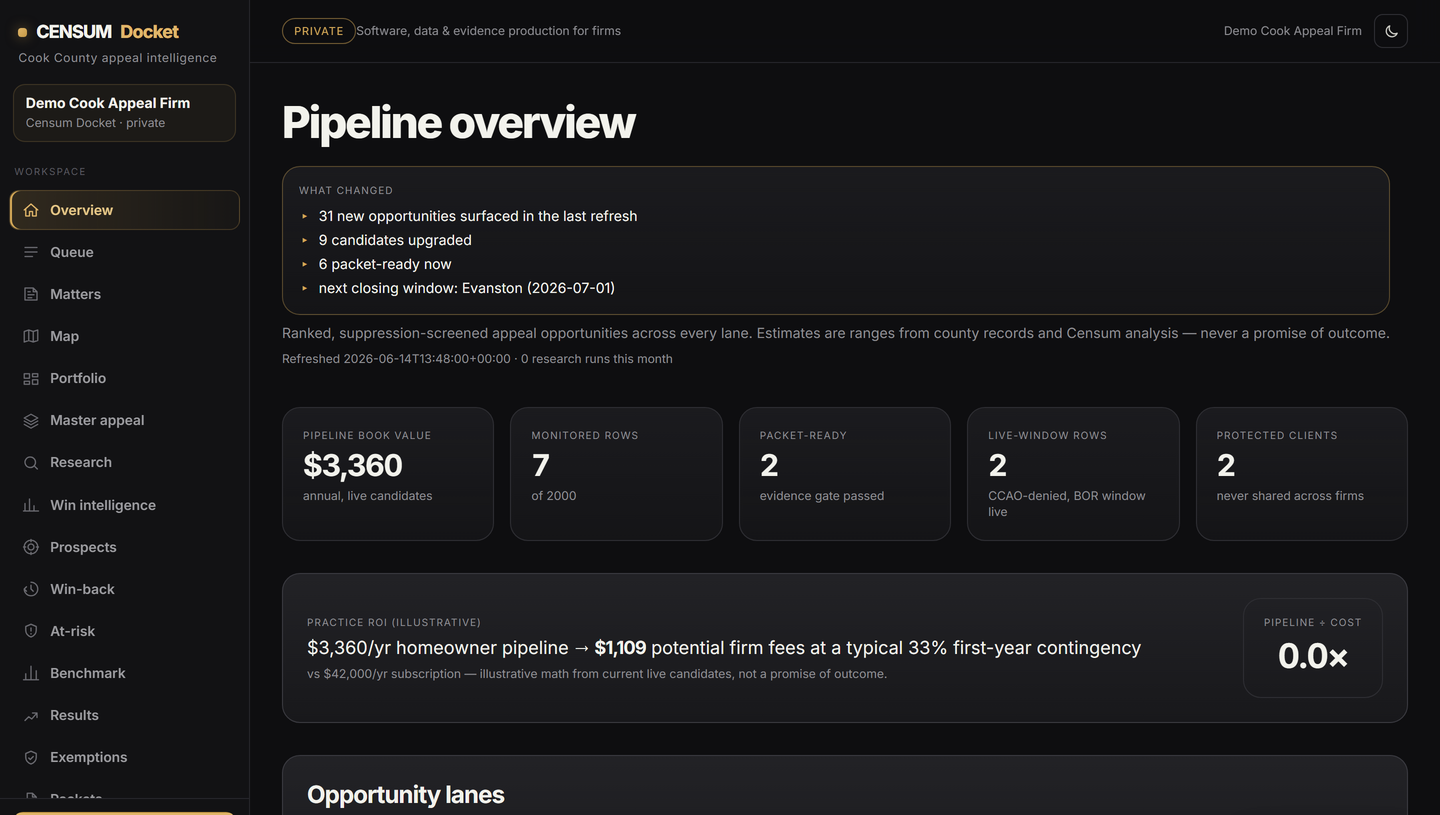Screen dimensions: 1440x815
Task: Click the PRIVATE badge
Action: point(319,31)
